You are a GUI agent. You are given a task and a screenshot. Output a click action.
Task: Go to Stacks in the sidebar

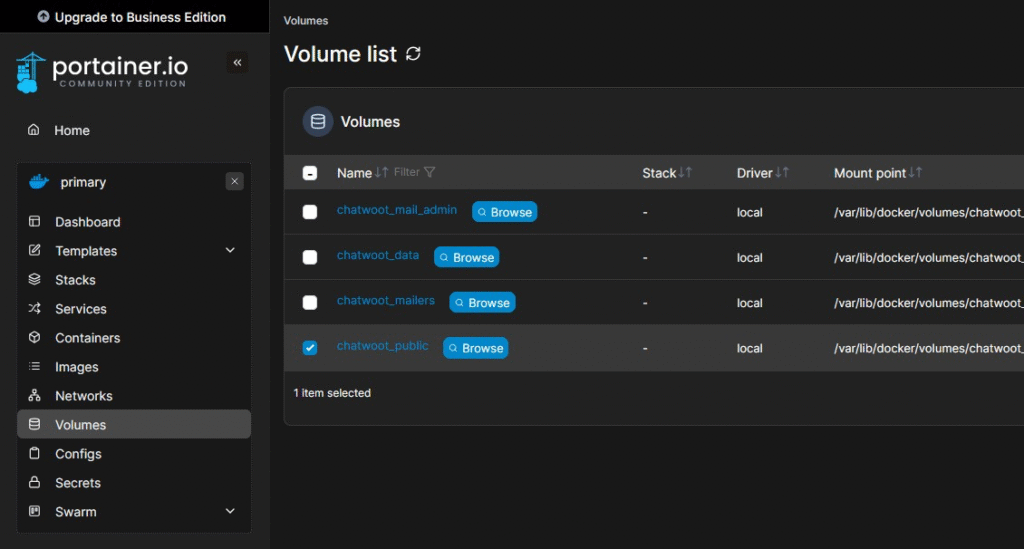pyautogui.click(x=75, y=280)
